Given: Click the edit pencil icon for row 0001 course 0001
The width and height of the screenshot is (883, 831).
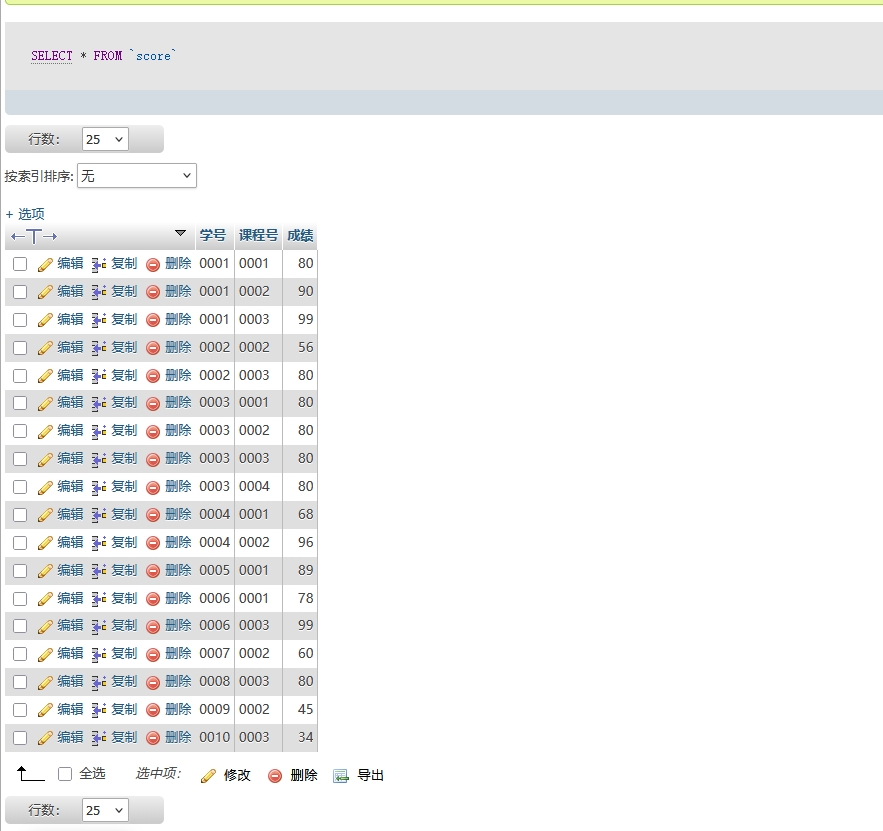Looking at the screenshot, I should (45, 265).
